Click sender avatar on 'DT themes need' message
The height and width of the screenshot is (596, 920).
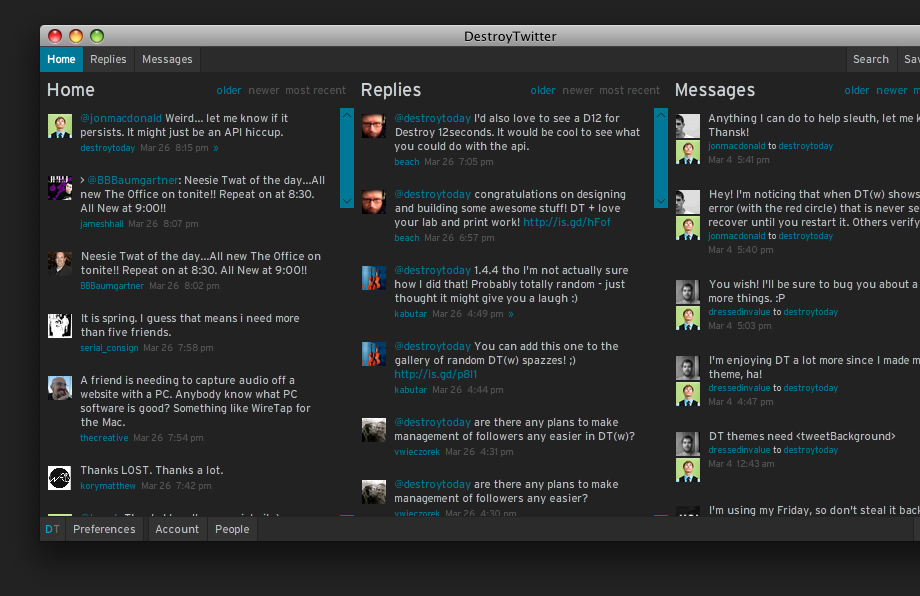pyautogui.click(x=688, y=444)
